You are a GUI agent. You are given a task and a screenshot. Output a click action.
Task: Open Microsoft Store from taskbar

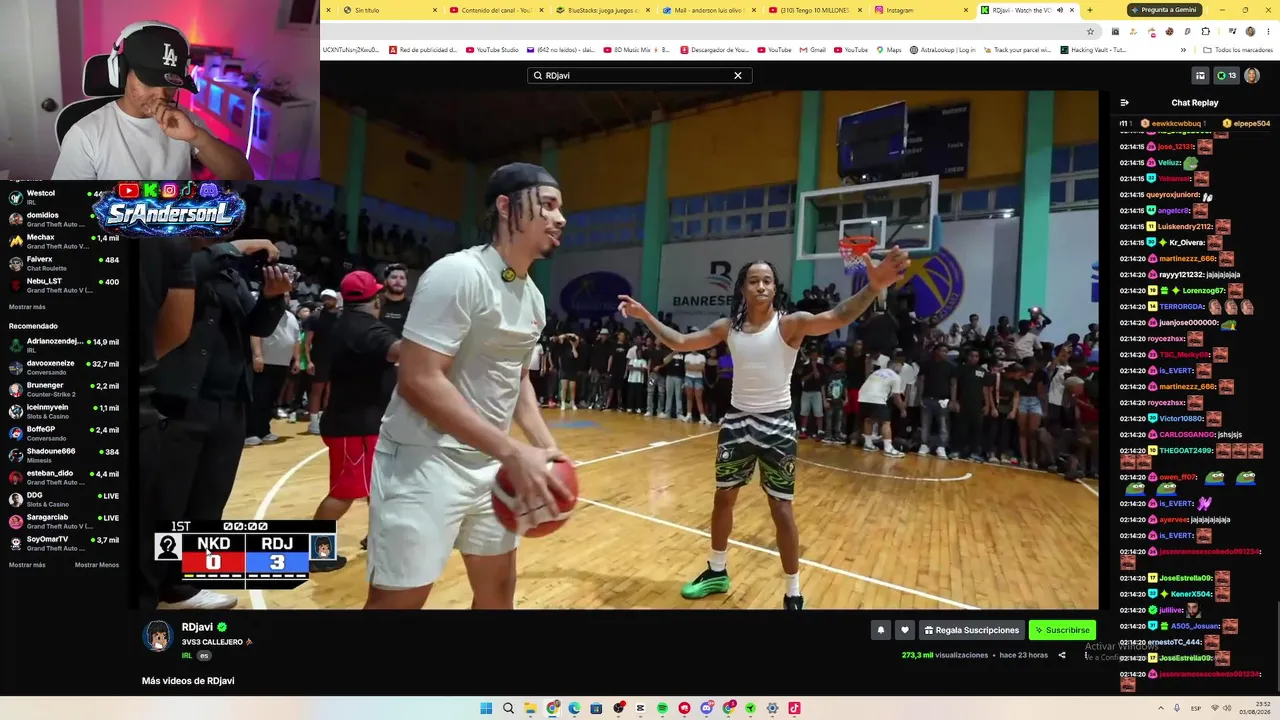point(596,708)
